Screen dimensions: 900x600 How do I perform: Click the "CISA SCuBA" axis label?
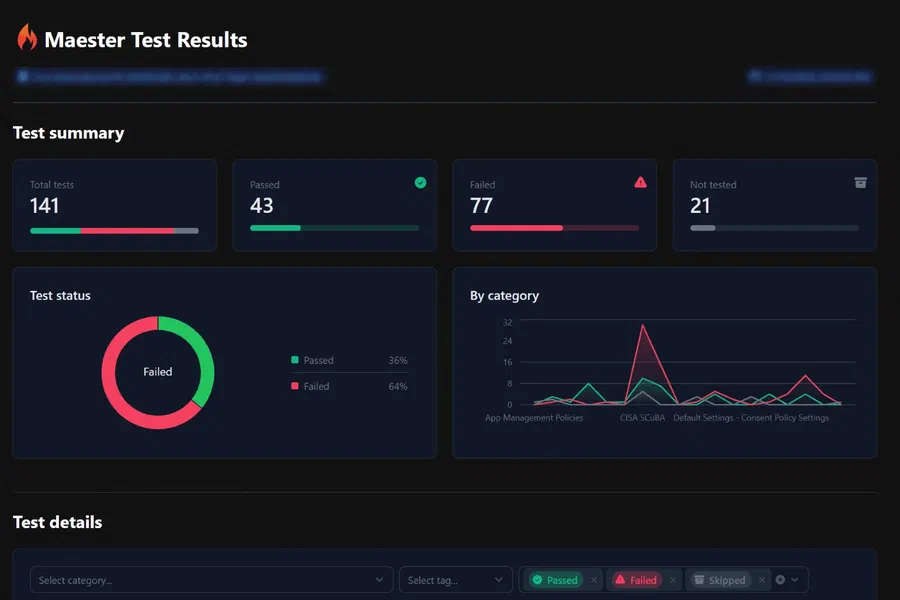pos(642,417)
